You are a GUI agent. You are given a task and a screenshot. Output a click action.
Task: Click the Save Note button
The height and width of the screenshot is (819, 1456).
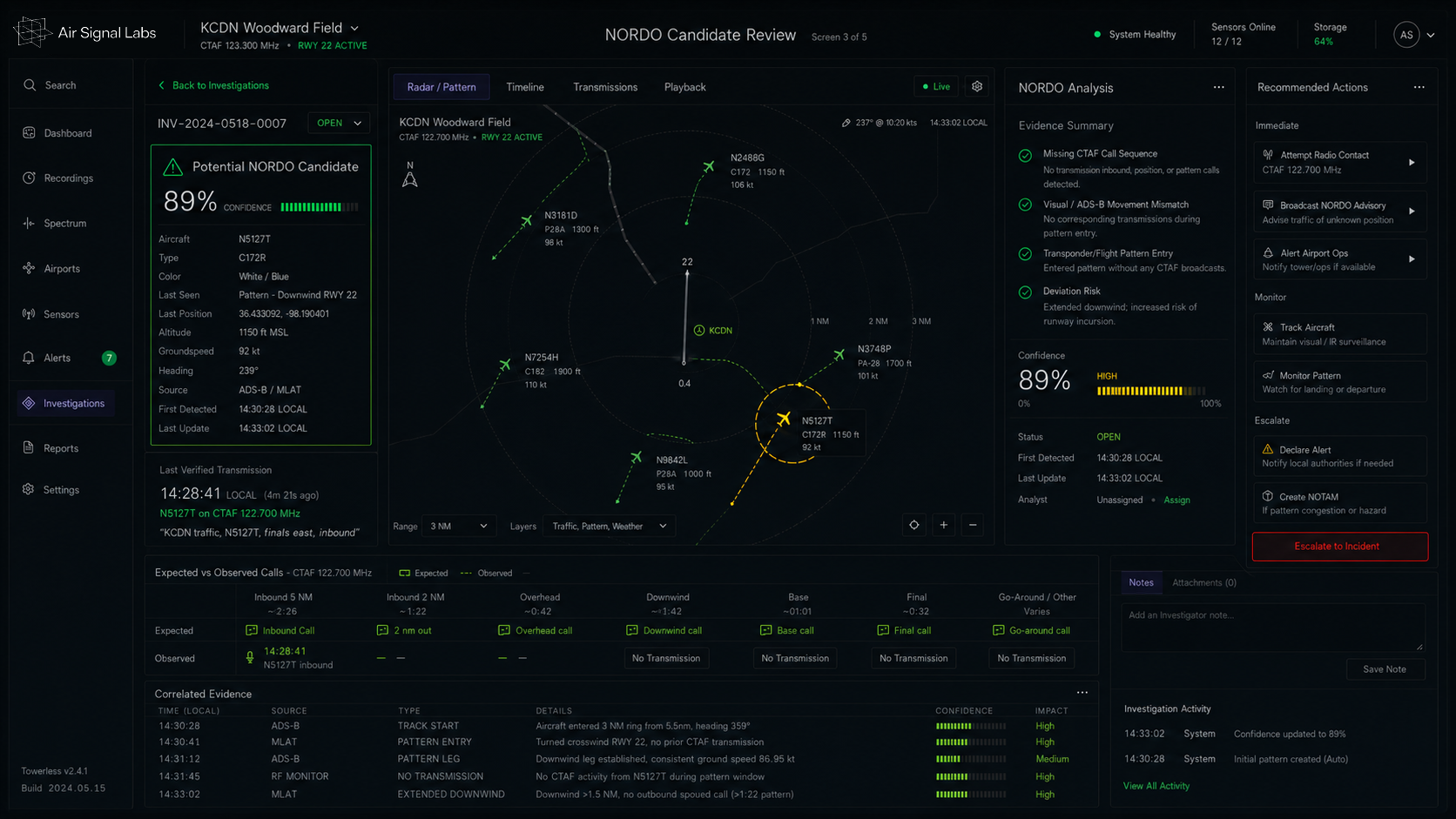point(1385,669)
